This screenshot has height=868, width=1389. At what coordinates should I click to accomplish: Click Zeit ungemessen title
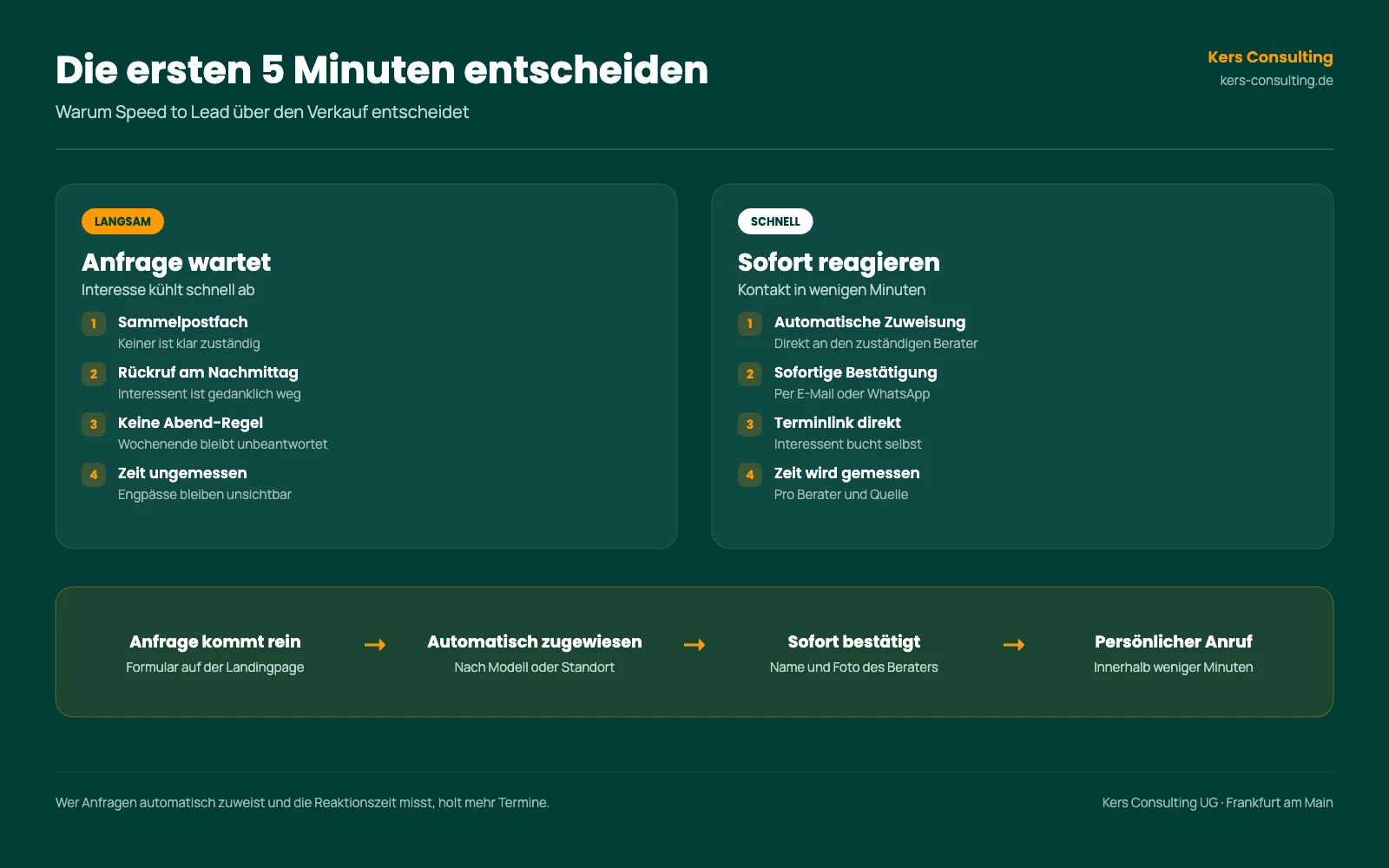point(182,473)
